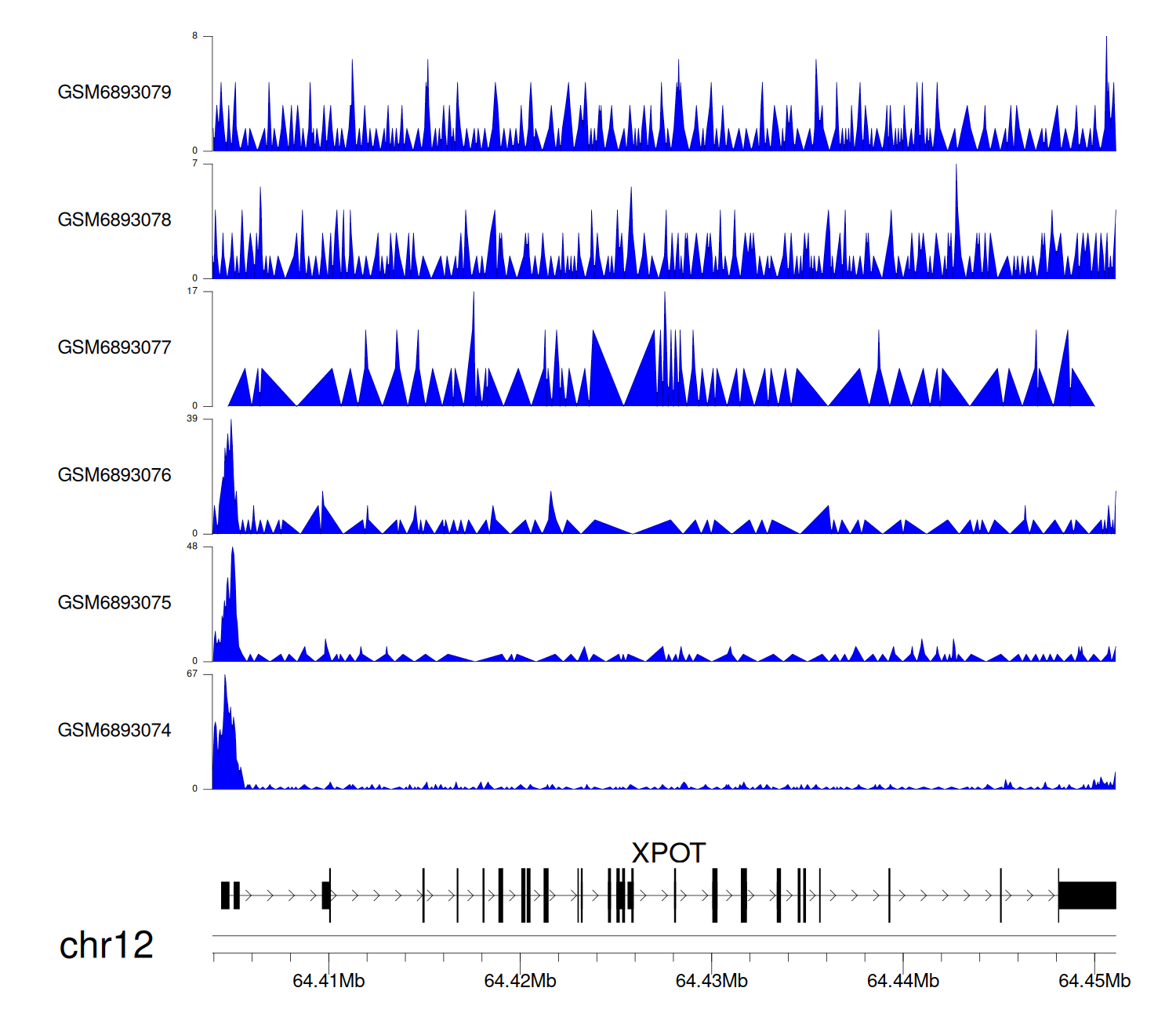Click the large final exon block of XPOT

pos(1087,895)
